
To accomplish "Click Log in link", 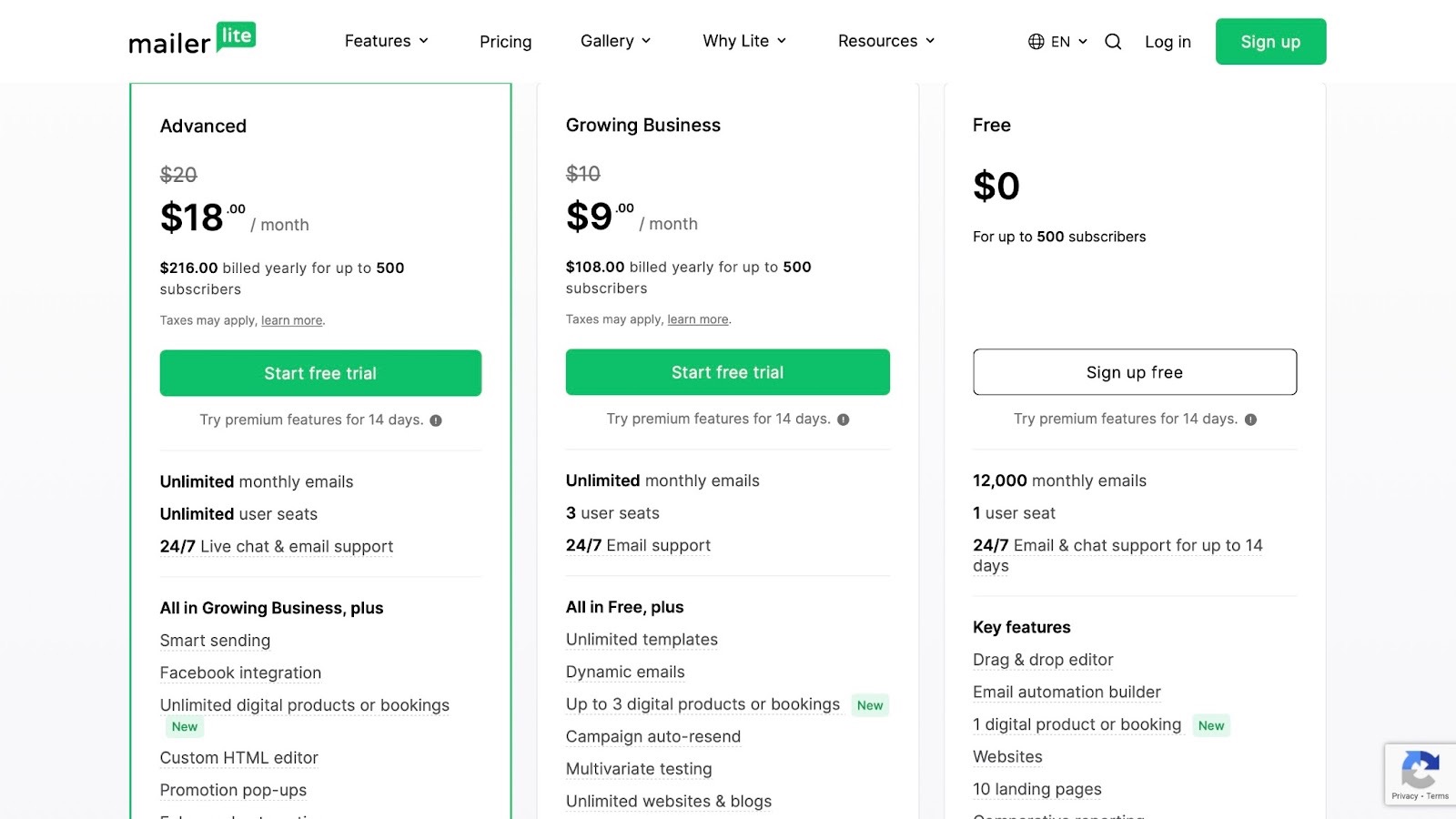I will [x=1168, y=42].
